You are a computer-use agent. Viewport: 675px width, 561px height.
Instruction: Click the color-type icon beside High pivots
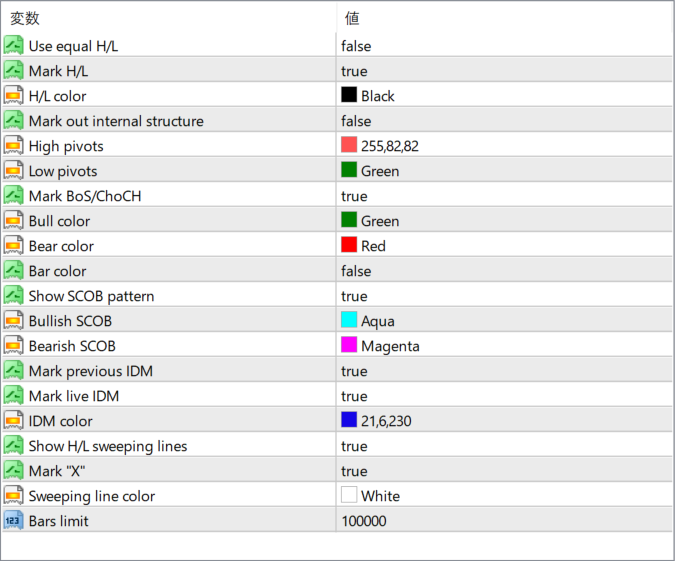coord(13,146)
